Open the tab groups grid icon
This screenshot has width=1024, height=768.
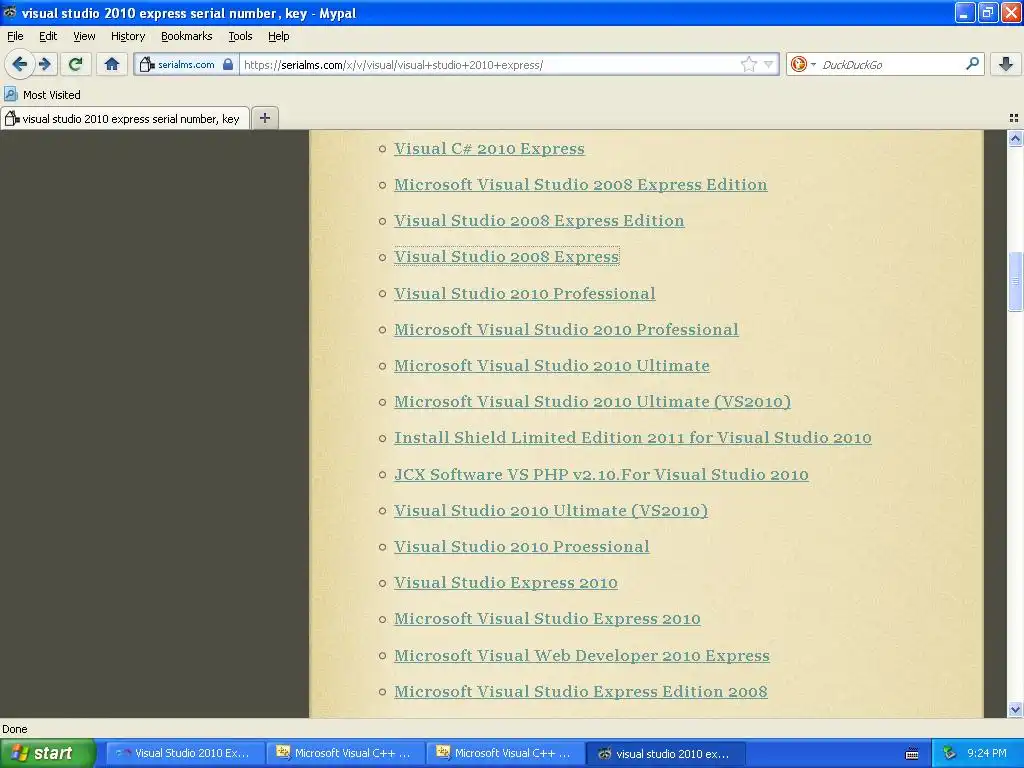tap(1014, 118)
